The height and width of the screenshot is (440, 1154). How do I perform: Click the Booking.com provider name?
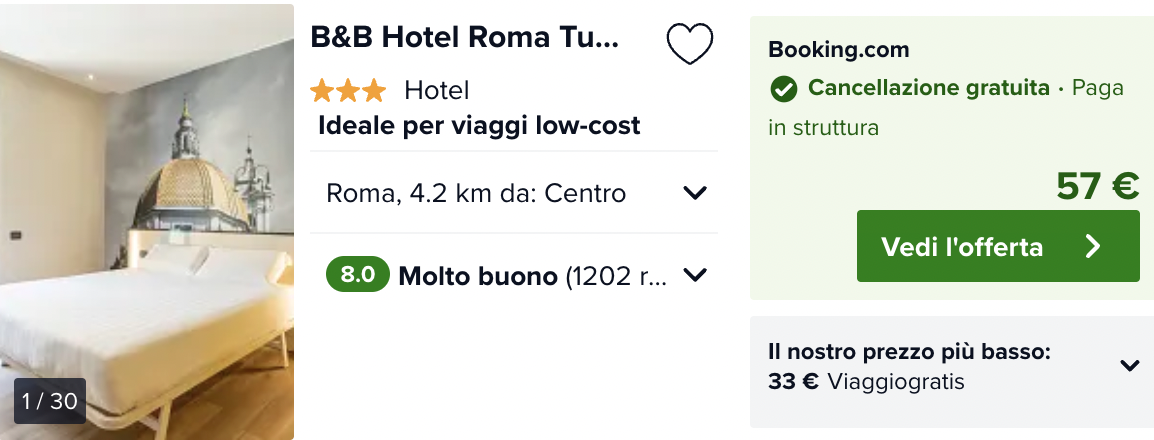point(838,50)
